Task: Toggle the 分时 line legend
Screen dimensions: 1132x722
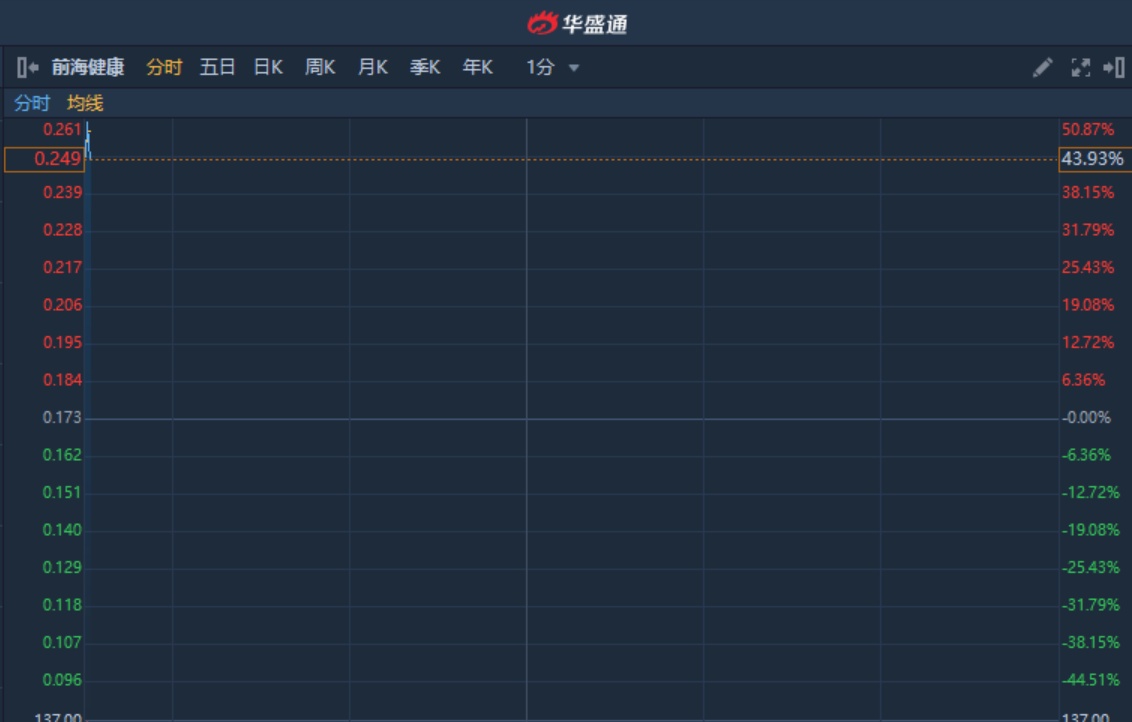Action: pyautogui.click(x=32, y=103)
